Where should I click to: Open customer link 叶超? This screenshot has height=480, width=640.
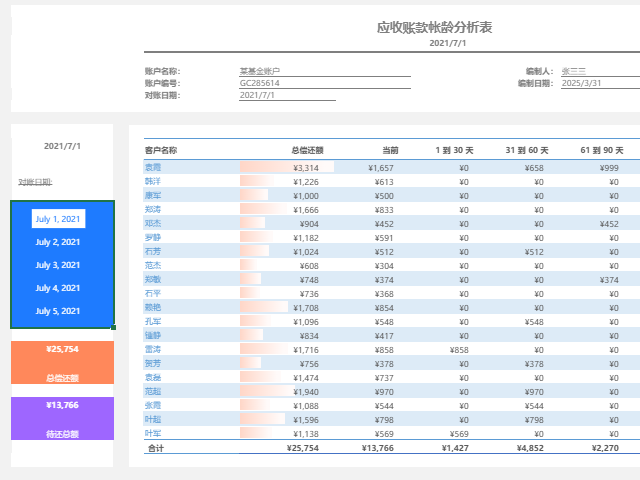tap(153, 419)
